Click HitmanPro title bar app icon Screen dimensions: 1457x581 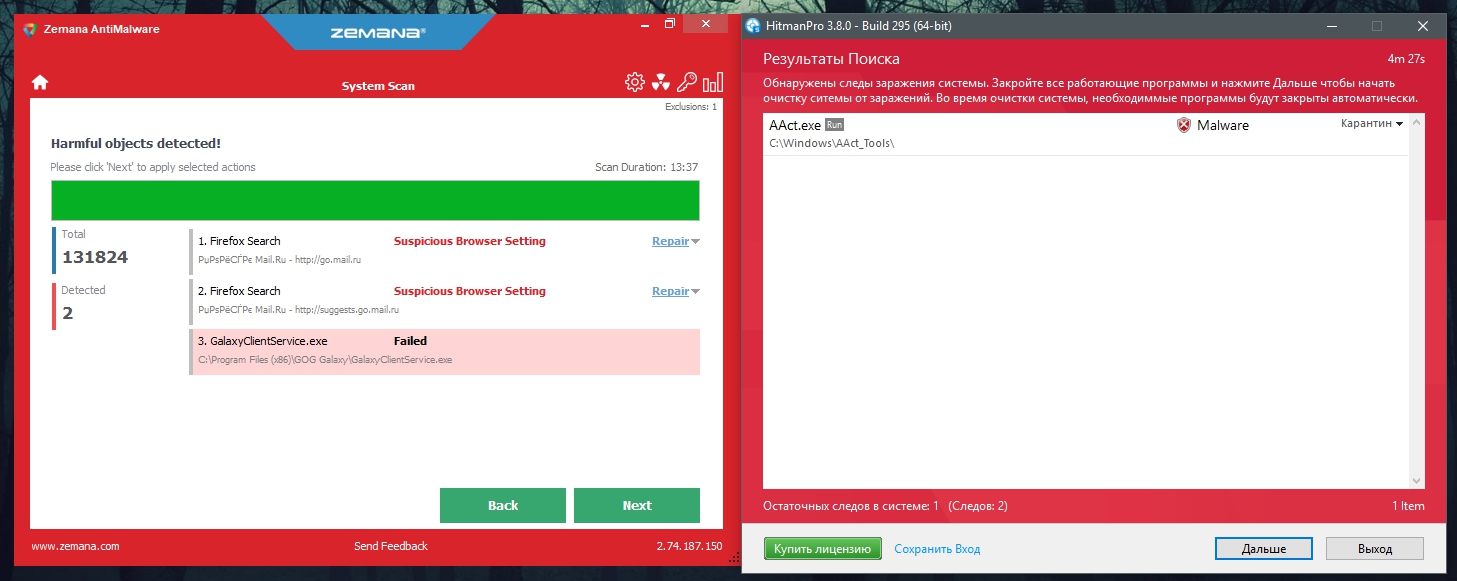pyautogui.click(x=754, y=25)
